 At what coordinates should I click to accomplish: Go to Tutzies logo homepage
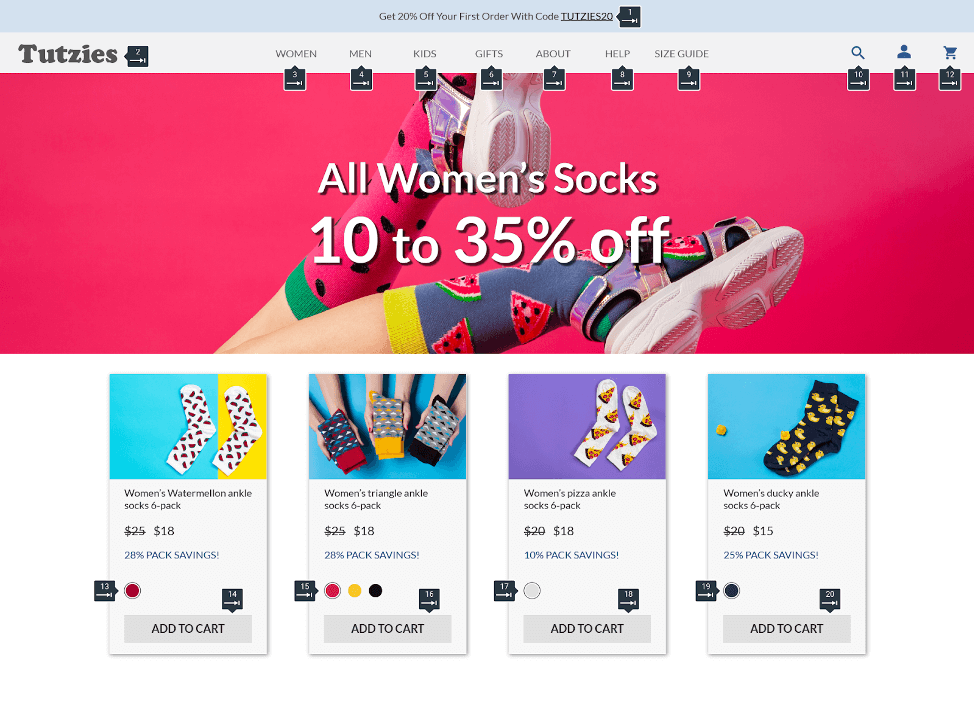click(68, 54)
